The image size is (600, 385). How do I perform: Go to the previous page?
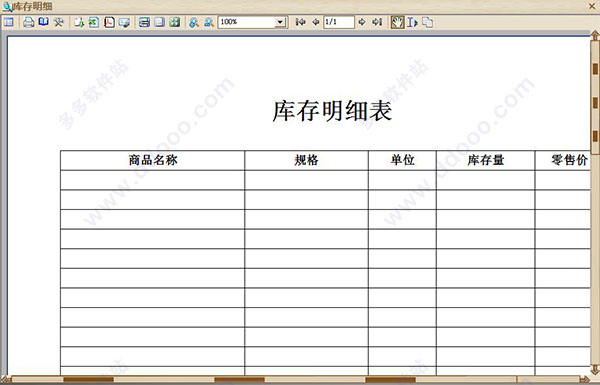(316, 22)
